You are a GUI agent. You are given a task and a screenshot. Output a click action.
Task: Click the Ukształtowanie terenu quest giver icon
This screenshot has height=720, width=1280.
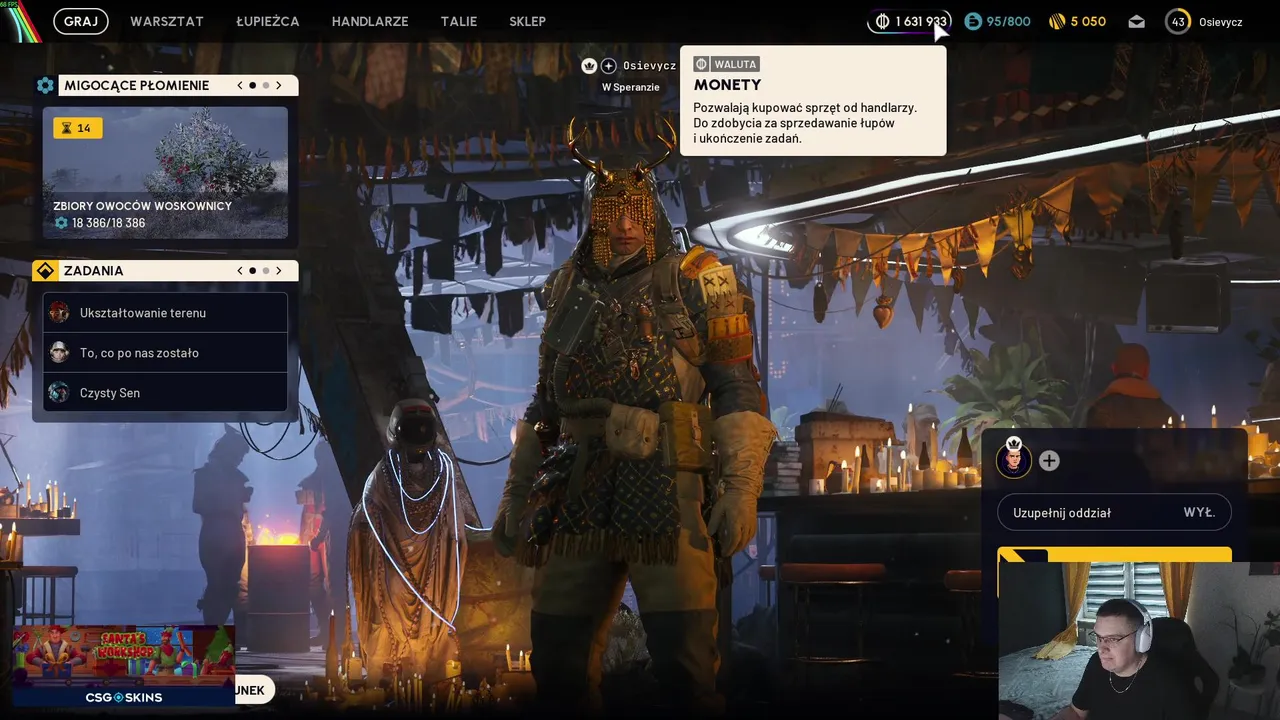[x=59, y=312]
